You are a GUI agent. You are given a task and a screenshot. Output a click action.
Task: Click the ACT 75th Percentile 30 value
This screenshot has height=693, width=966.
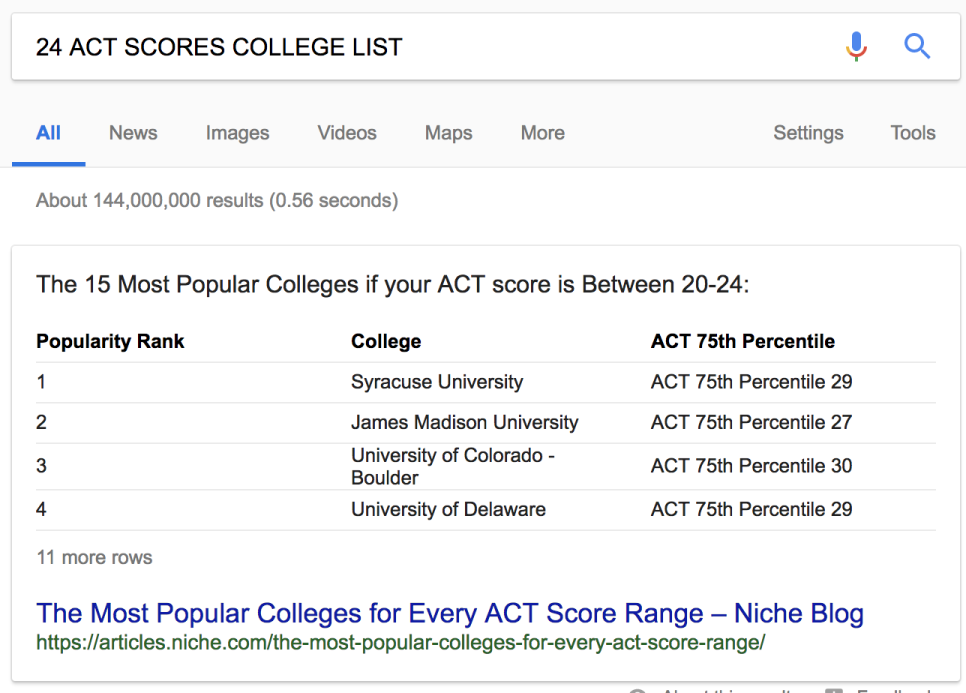(752, 466)
